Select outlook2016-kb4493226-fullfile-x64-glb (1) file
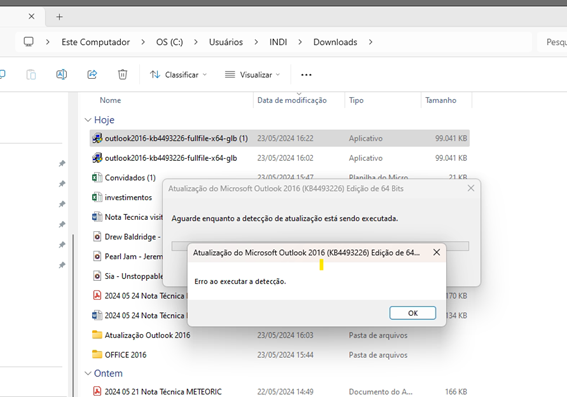The image size is (567, 397). pos(280,138)
